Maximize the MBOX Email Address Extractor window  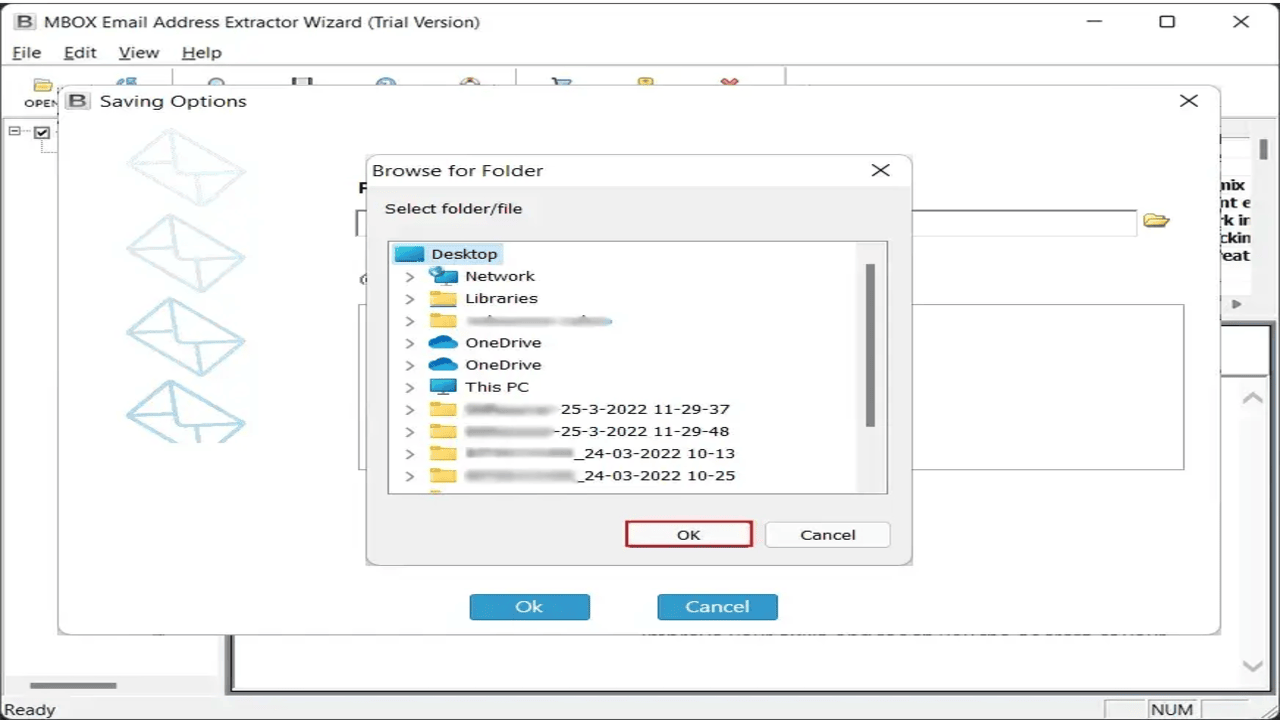coord(1167,21)
